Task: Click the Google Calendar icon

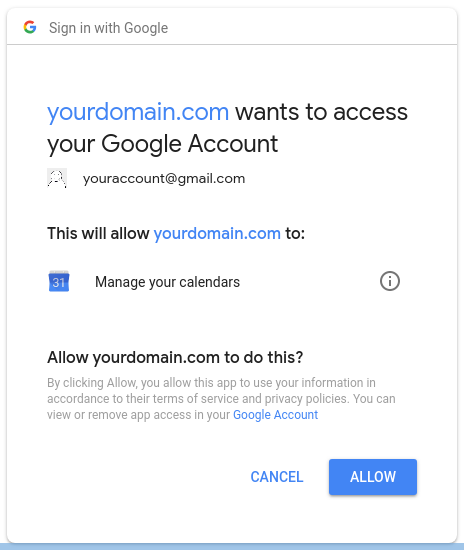Action: click(59, 281)
